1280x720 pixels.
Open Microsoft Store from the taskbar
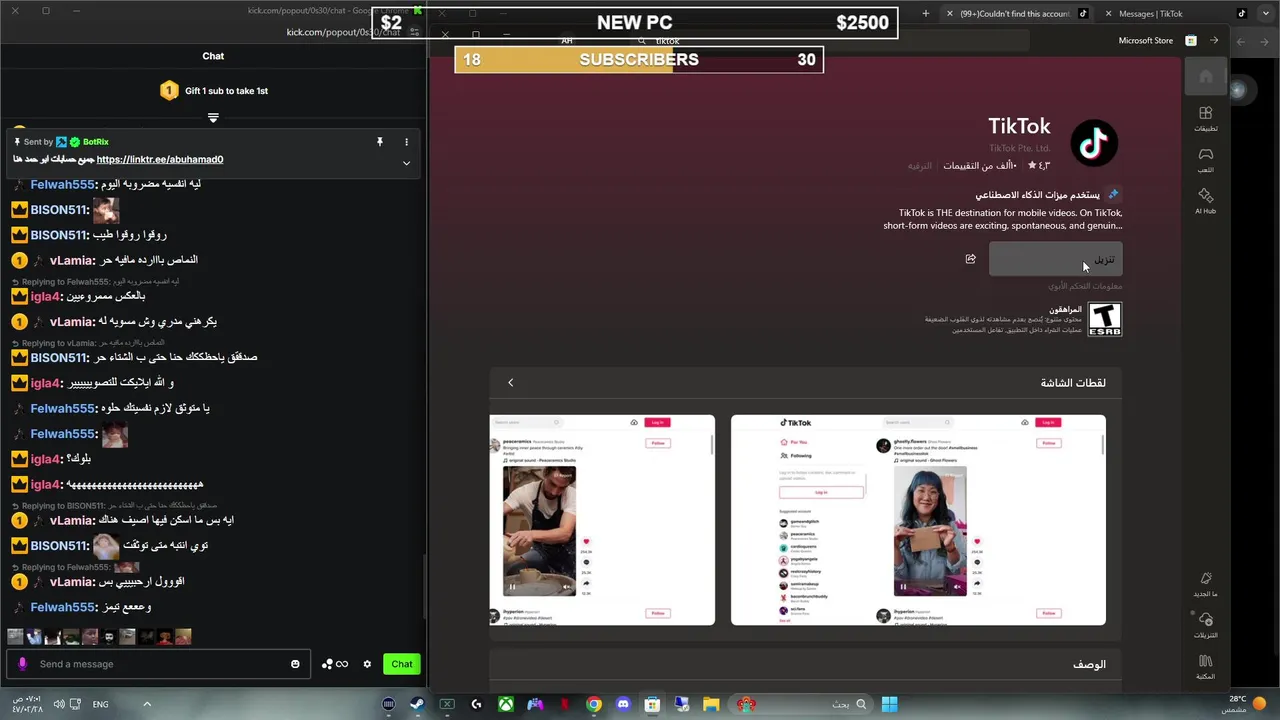click(652, 704)
